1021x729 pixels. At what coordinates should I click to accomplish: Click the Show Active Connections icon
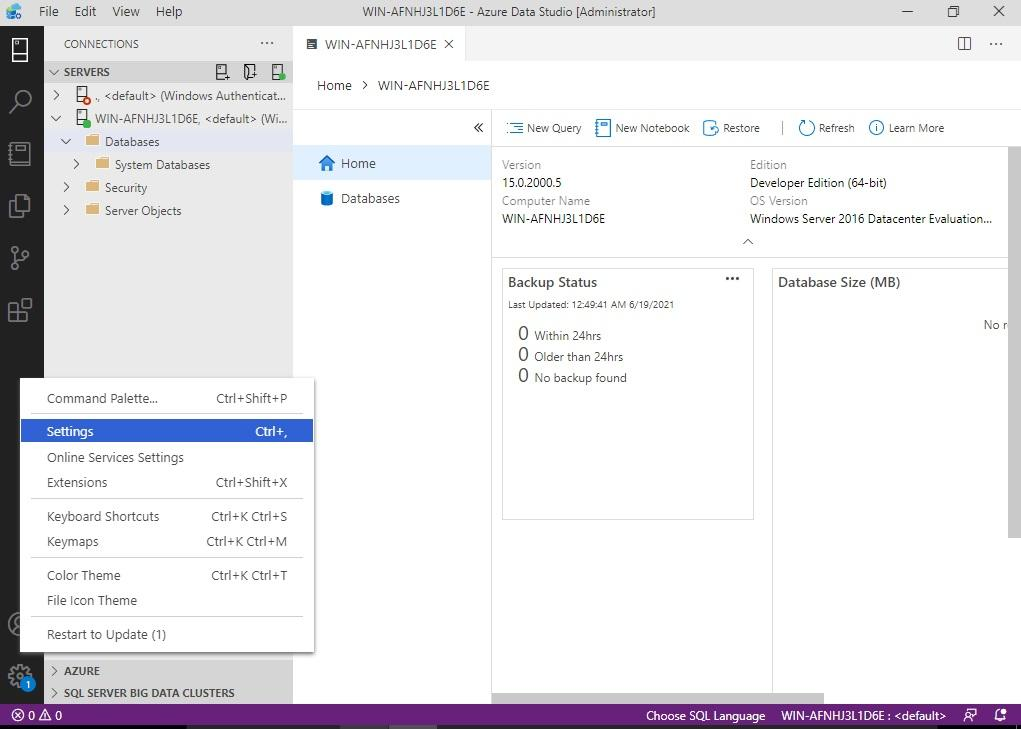278,72
